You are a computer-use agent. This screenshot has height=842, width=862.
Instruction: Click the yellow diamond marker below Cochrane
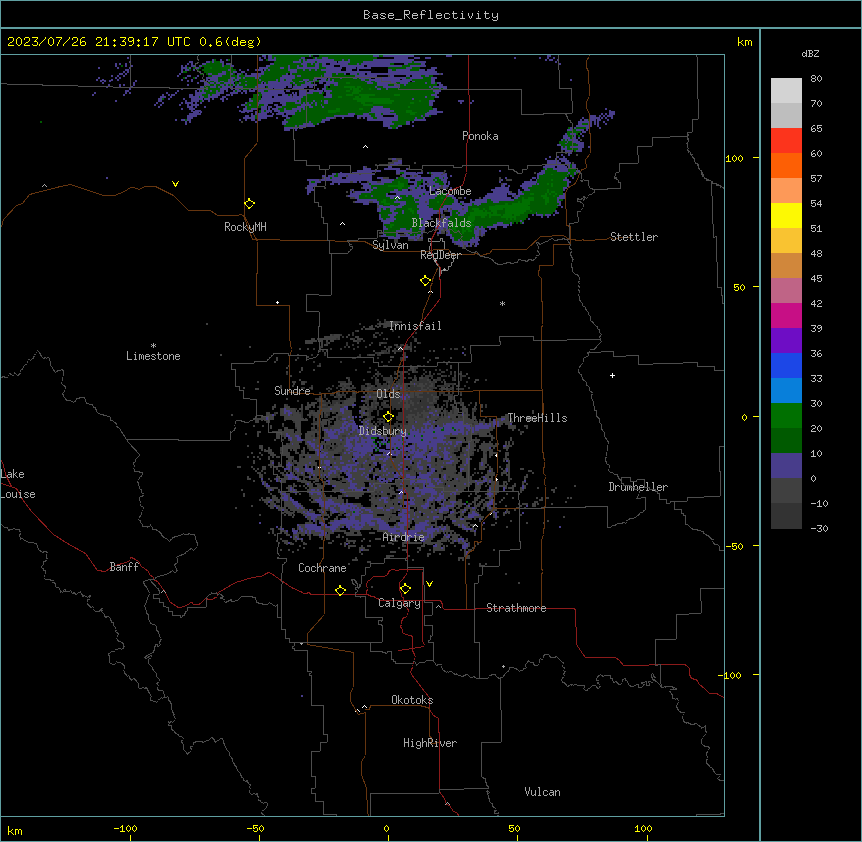(x=341, y=590)
